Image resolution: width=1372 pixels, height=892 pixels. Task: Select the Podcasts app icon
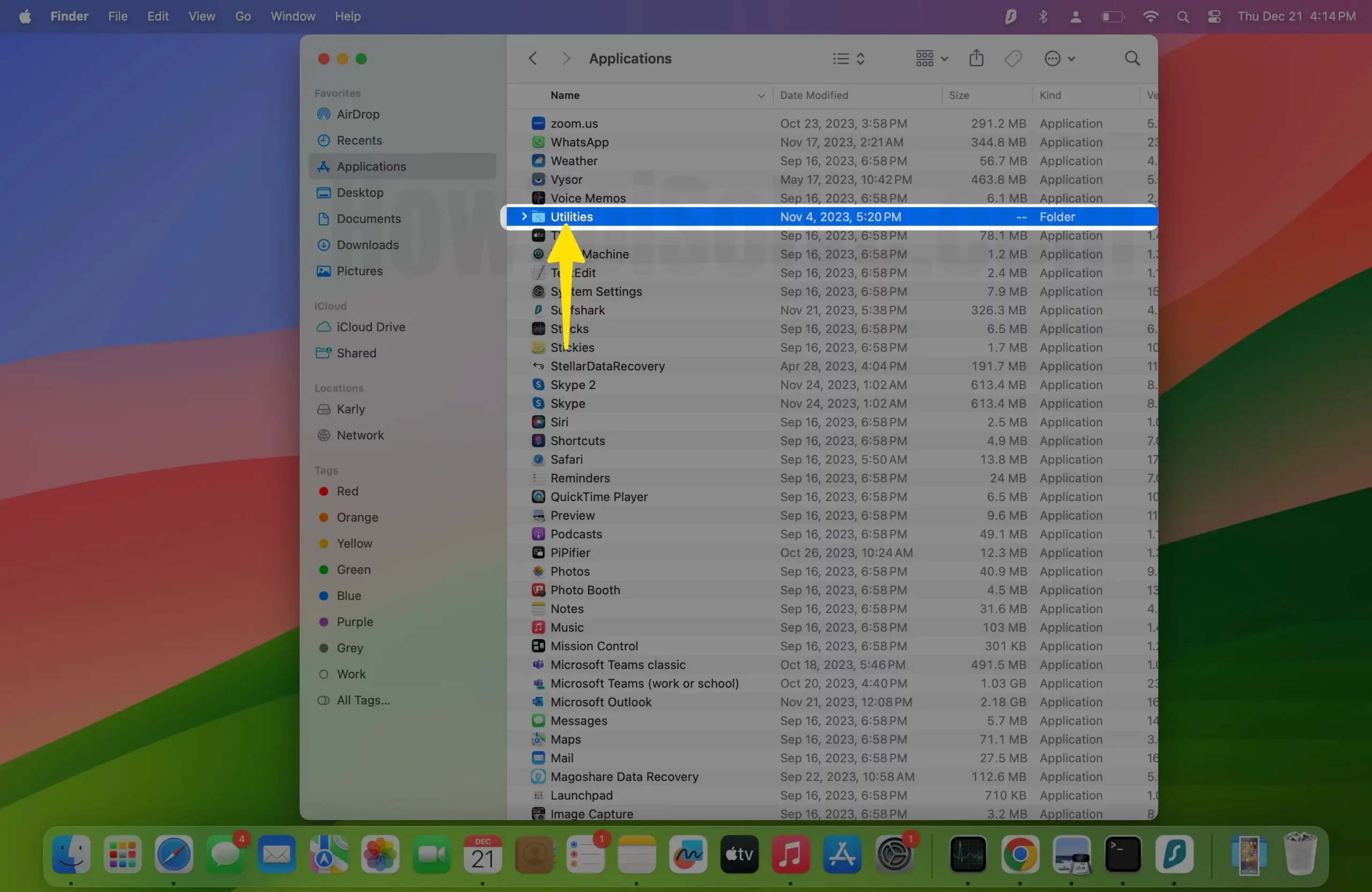[538, 534]
